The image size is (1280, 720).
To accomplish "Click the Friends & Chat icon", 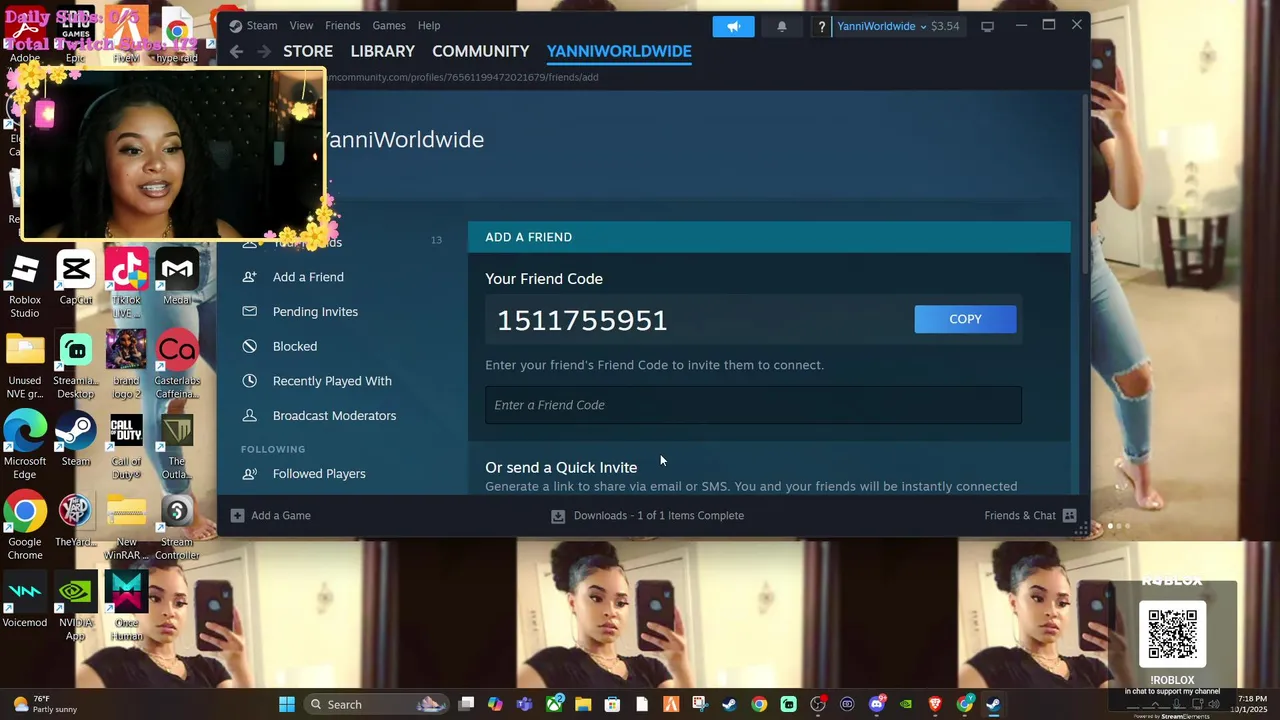I will pos(1069,515).
